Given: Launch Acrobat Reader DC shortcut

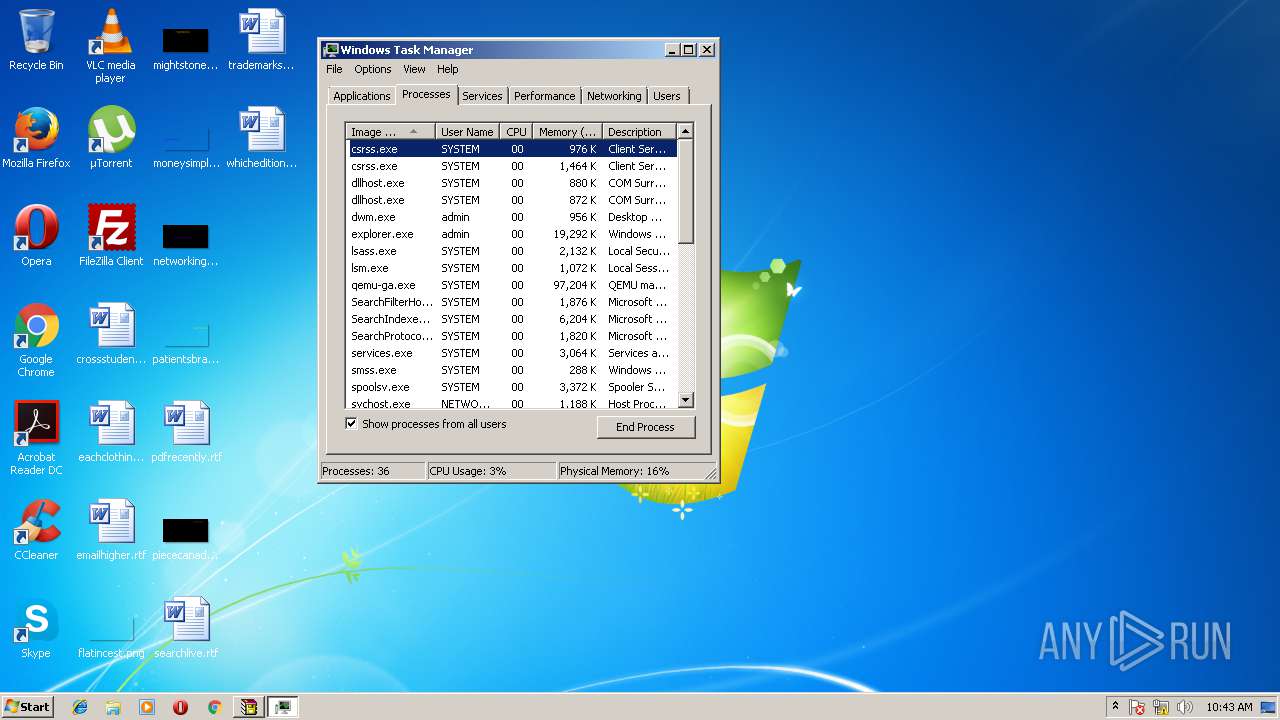Looking at the screenshot, I should point(36,438).
